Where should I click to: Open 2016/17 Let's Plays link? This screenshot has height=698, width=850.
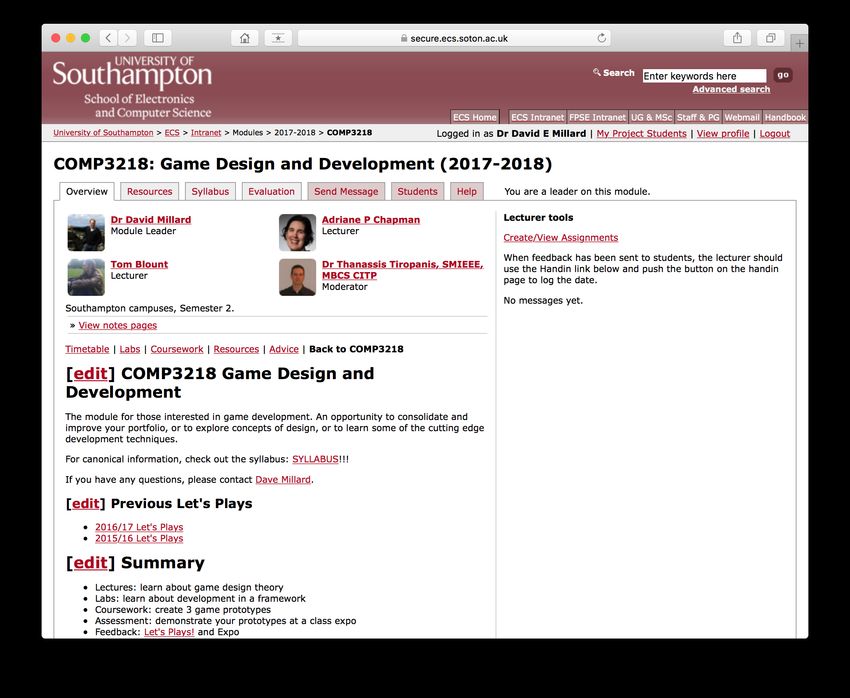[139, 527]
